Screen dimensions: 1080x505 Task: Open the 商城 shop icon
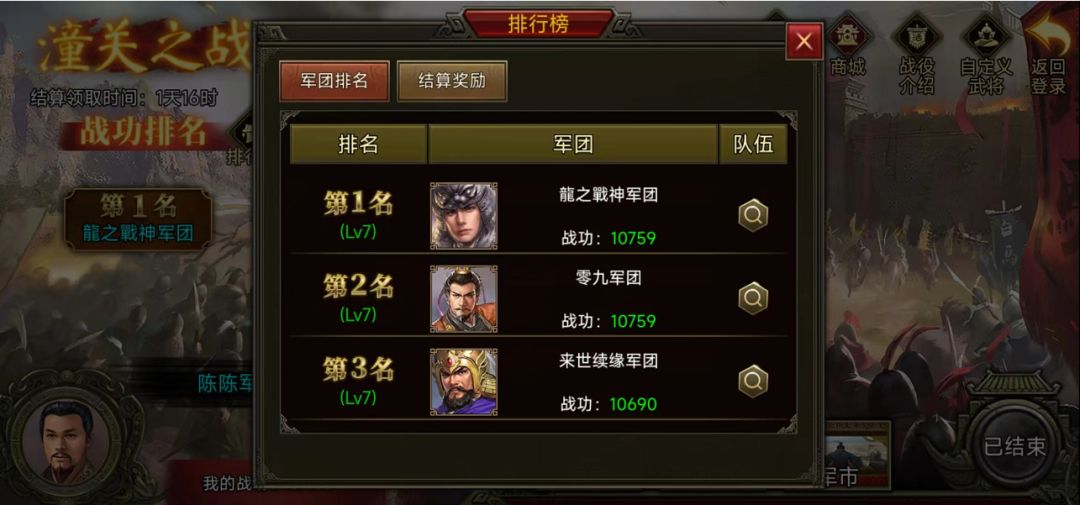(847, 45)
